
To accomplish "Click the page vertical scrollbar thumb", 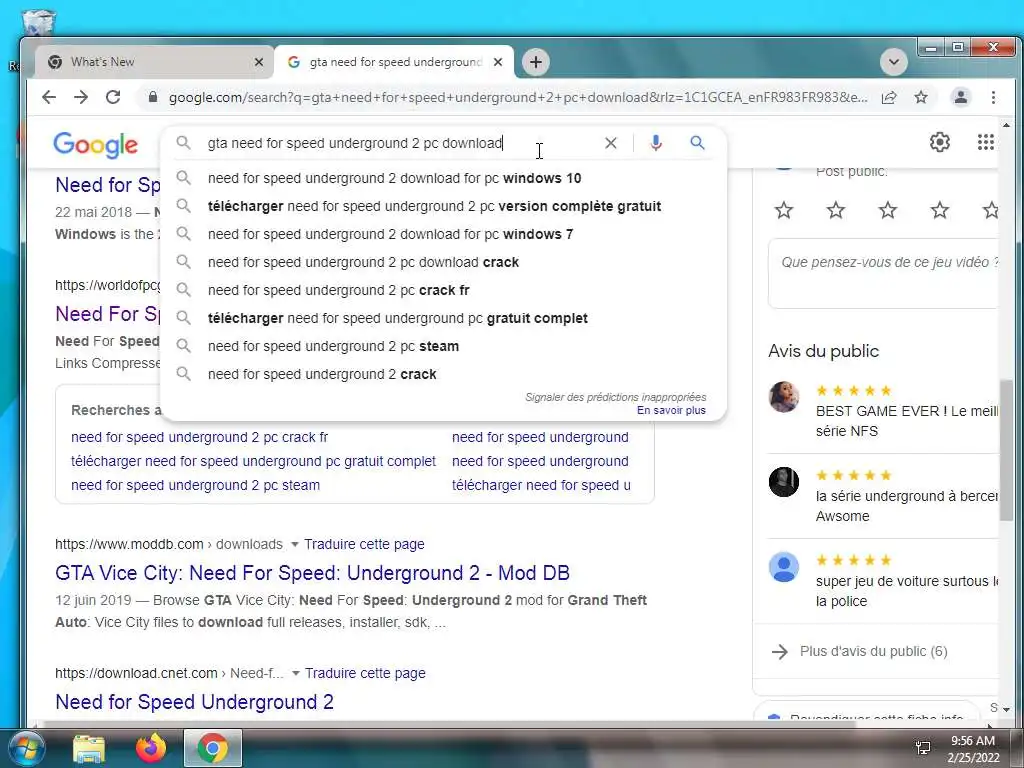I will click(x=1006, y=449).
